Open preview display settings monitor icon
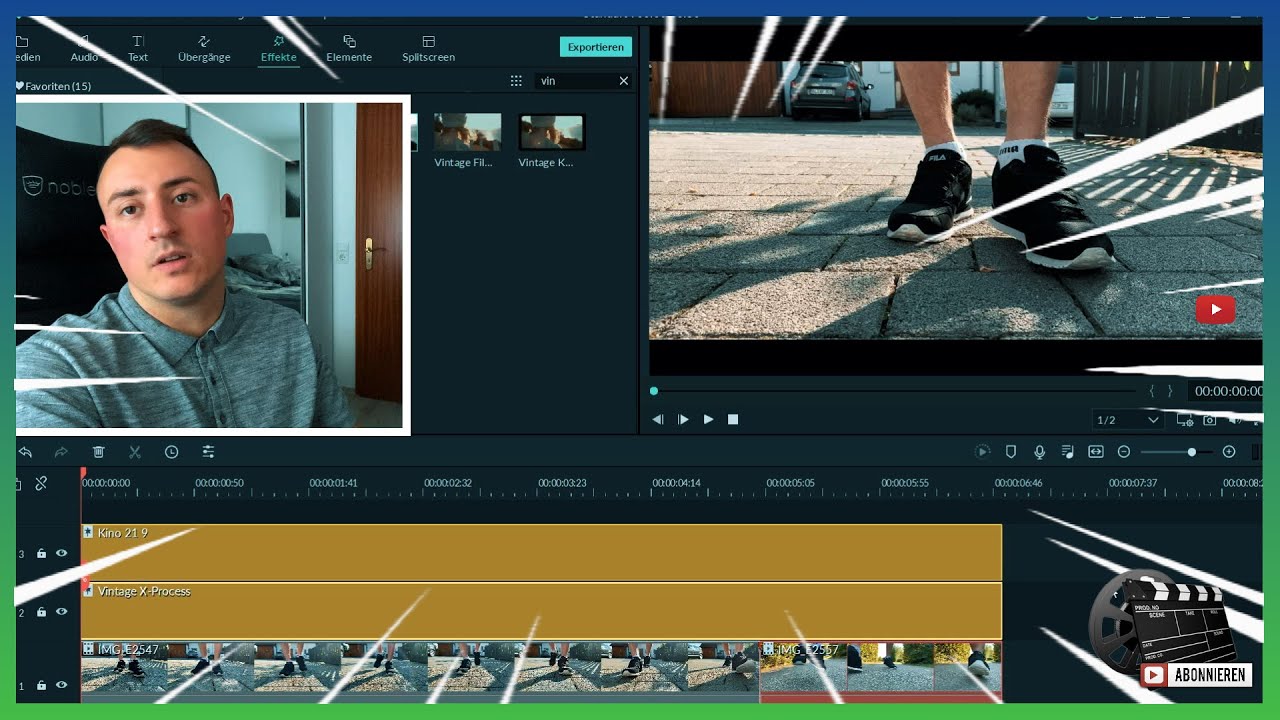1280x720 pixels. (x=1185, y=421)
